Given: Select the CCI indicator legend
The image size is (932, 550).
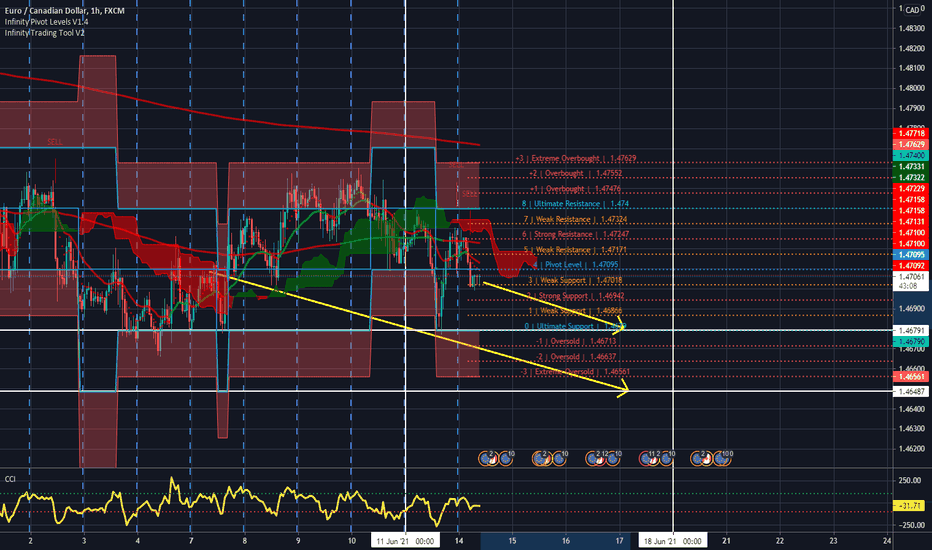Looking at the screenshot, I should click(10, 479).
